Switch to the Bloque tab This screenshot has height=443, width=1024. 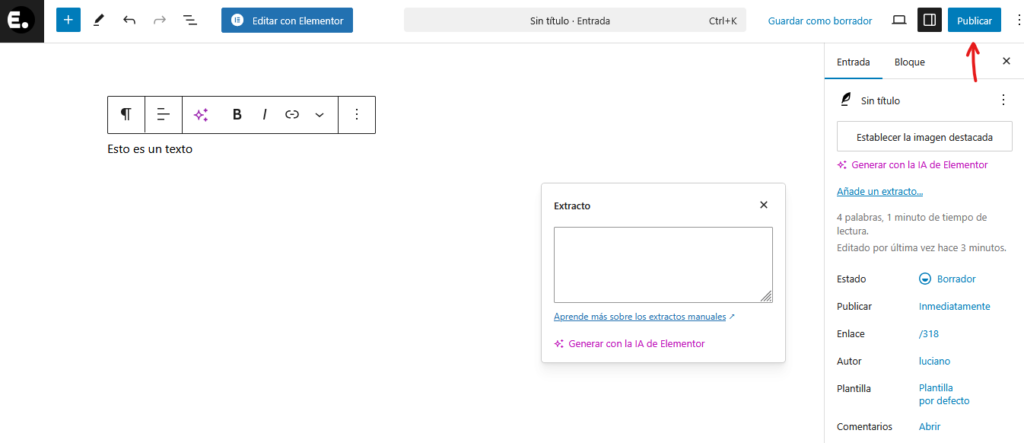pos(909,62)
